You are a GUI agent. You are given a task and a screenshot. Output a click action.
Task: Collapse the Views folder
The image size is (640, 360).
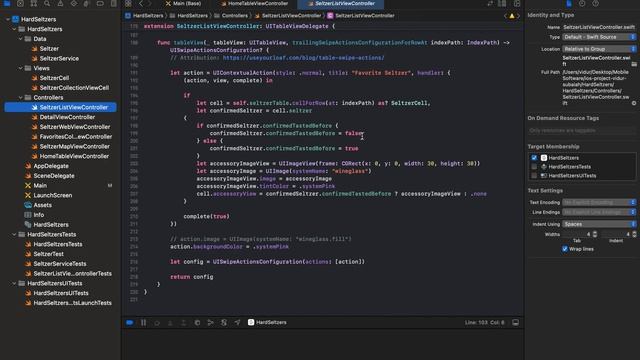click(21, 68)
